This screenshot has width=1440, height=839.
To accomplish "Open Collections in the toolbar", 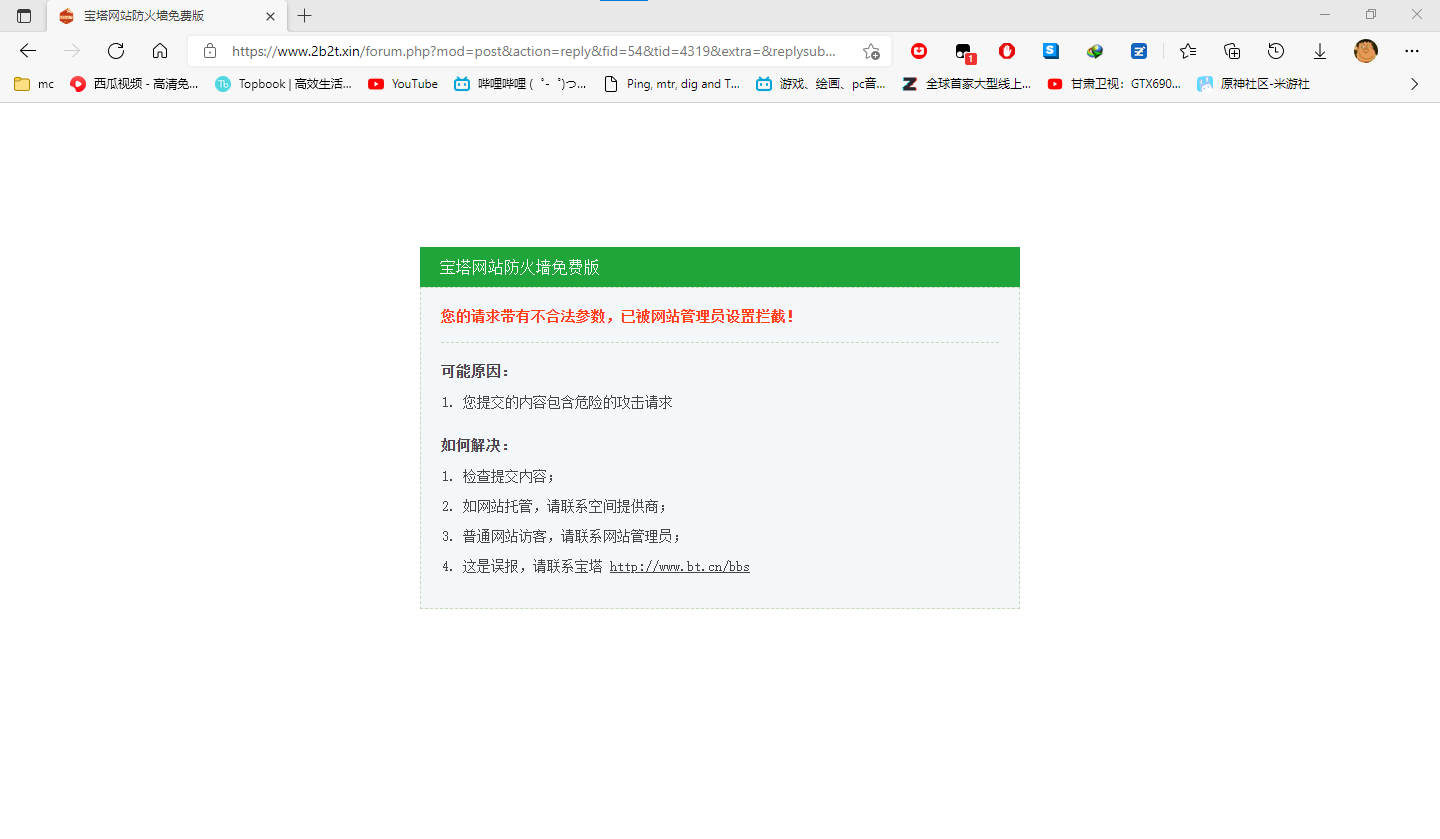I will click(1231, 51).
